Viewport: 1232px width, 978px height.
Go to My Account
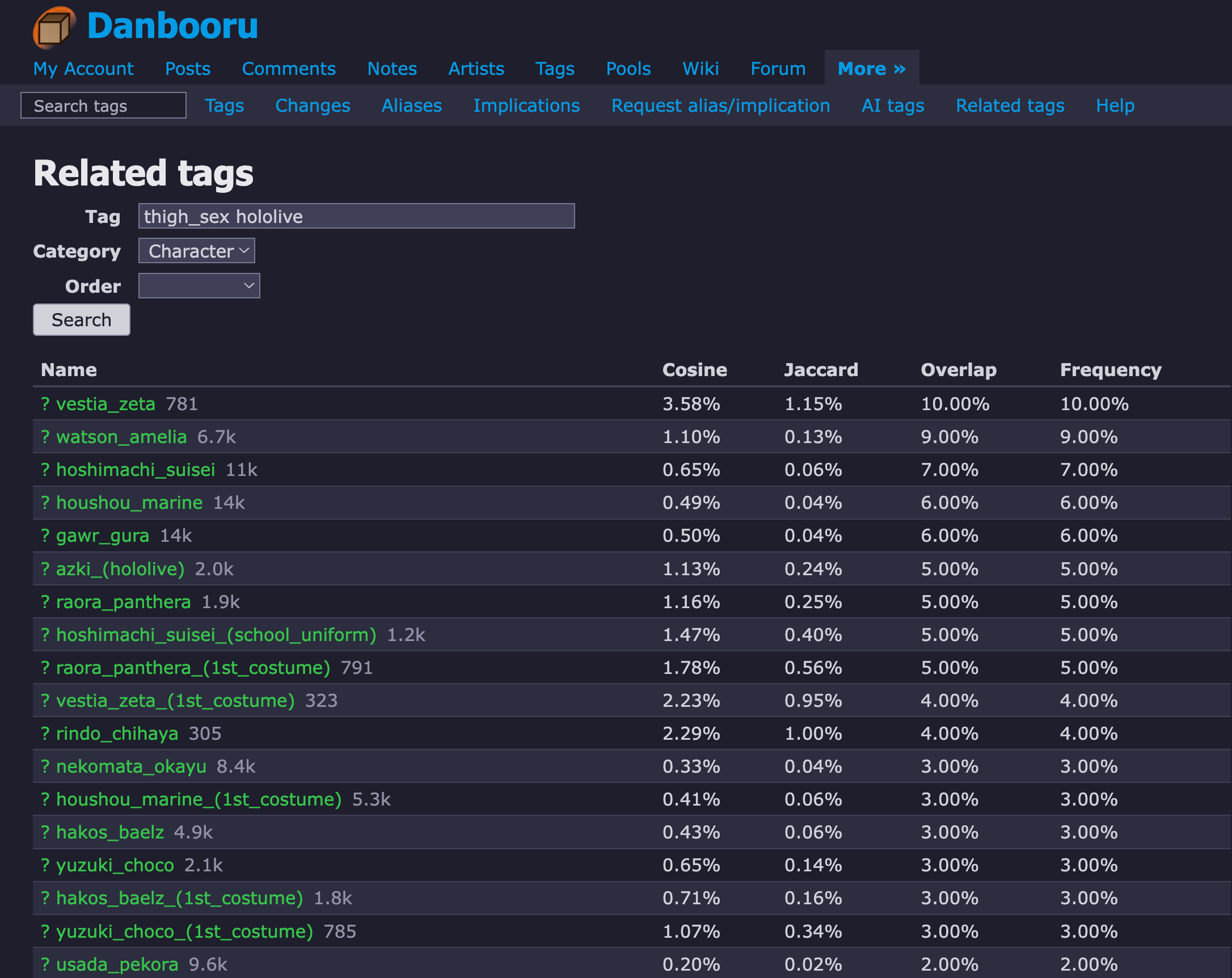click(83, 69)
